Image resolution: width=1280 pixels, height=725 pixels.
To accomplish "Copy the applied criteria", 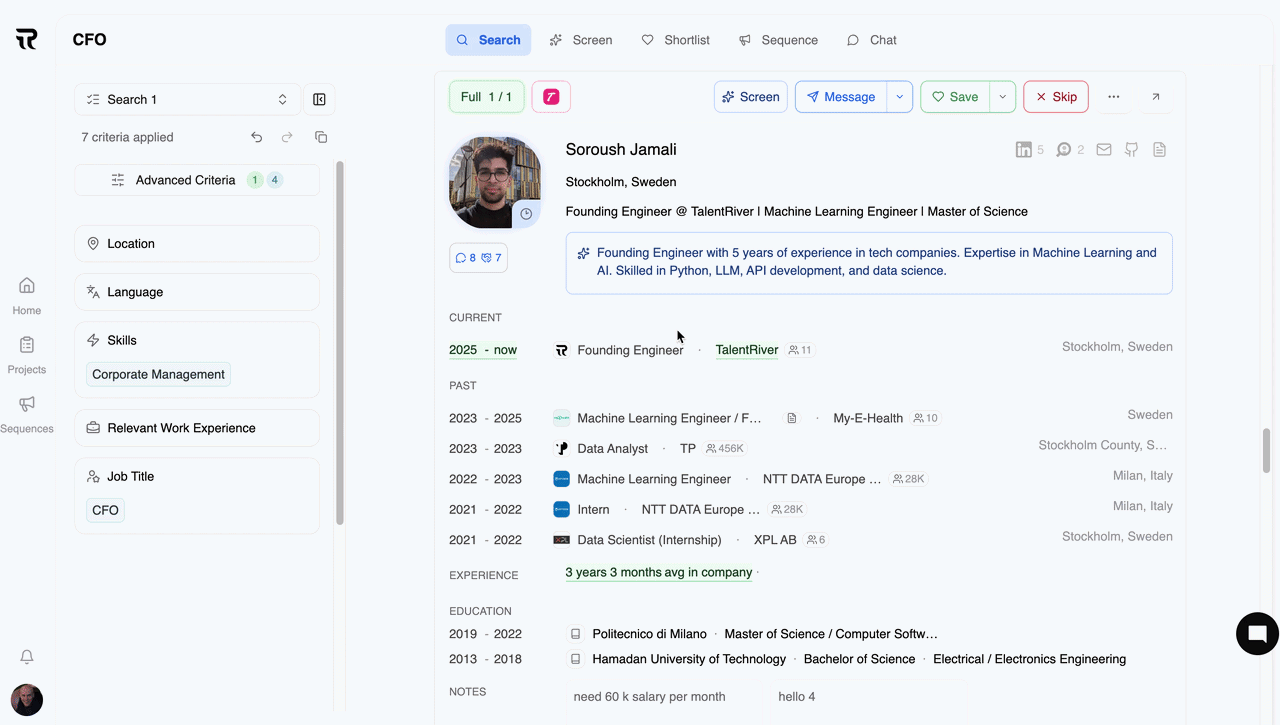I will 321,137.
